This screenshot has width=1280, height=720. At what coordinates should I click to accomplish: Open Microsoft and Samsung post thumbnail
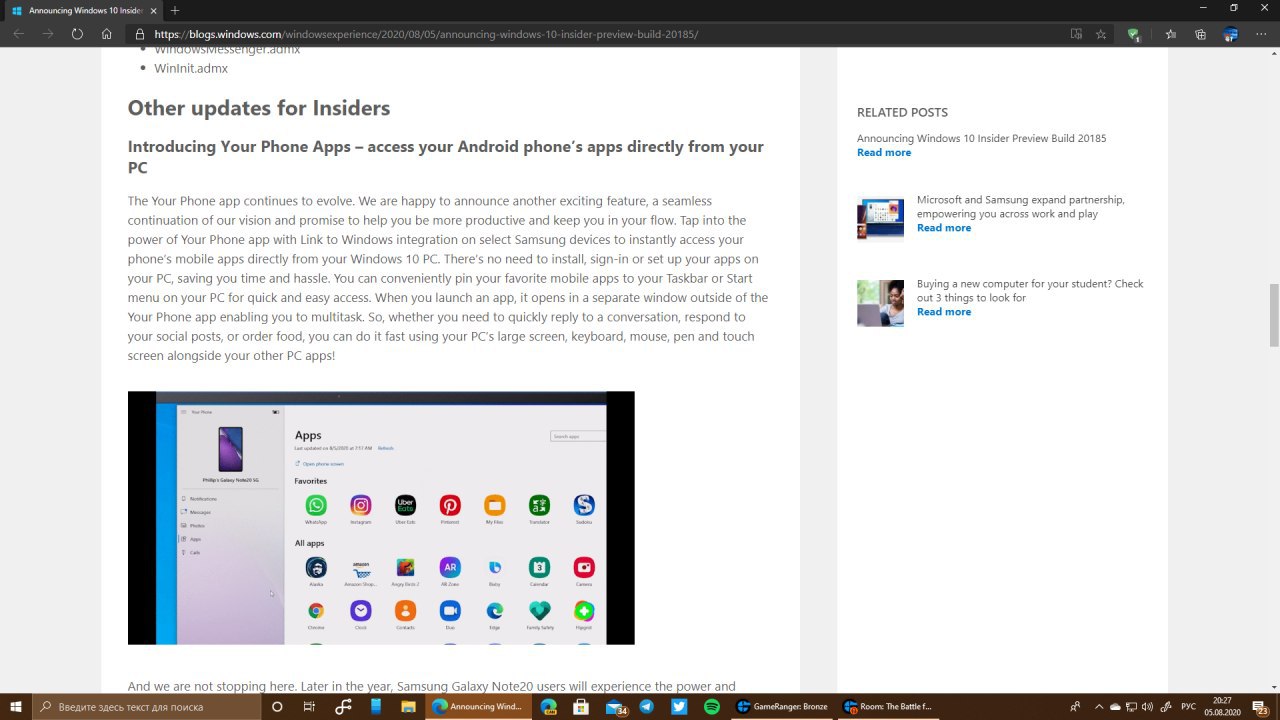click(x=880, y=218)
